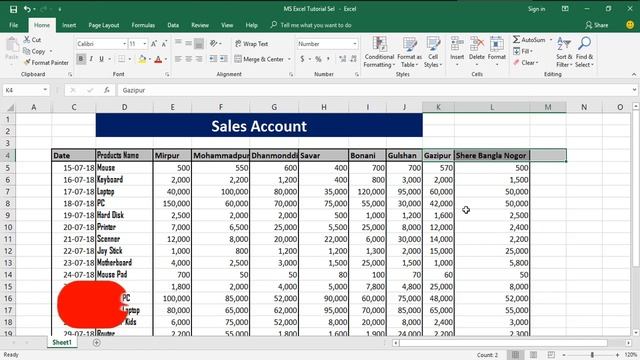
Task: Align text to the right
Action: point(199,59)
